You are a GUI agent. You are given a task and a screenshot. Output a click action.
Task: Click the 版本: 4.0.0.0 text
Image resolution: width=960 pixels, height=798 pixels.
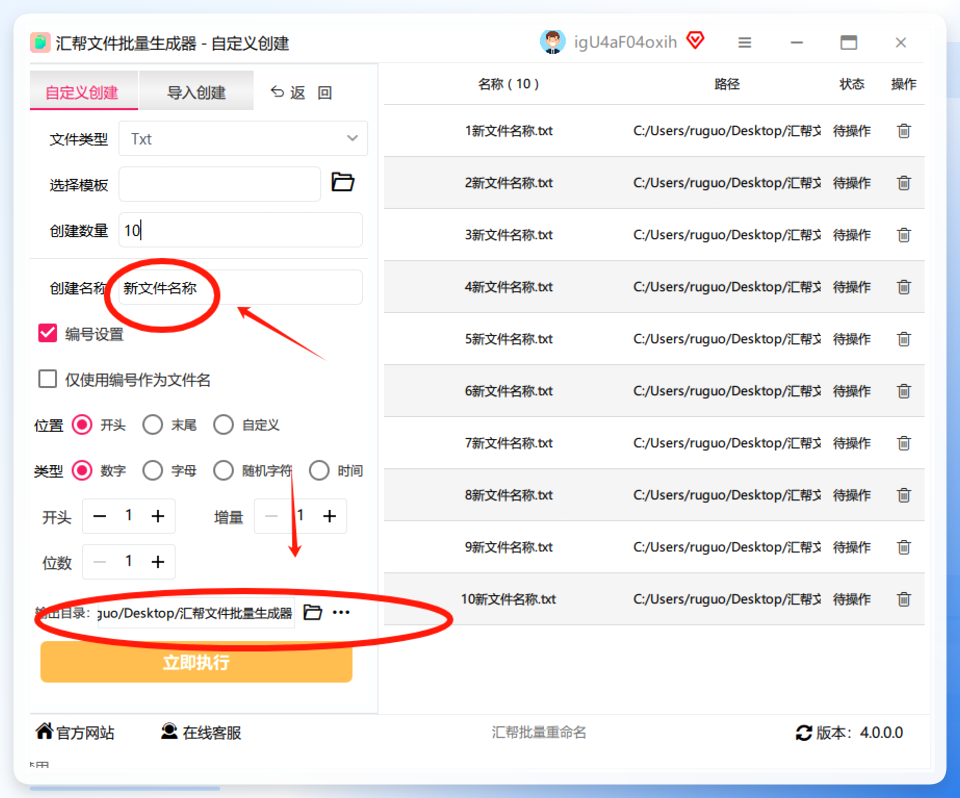tap(860, 732)
